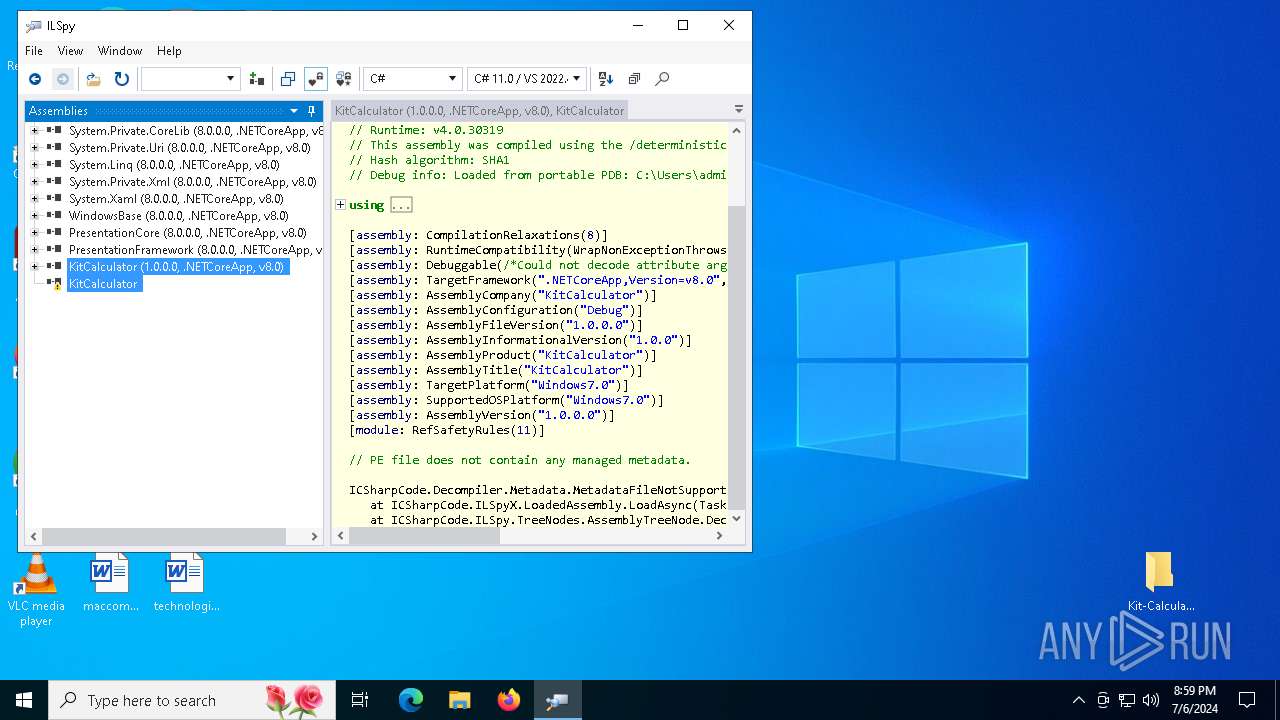Click the code pane scroll-down arrow
This screenshot has height=720, width=1280.
(737, 519)
